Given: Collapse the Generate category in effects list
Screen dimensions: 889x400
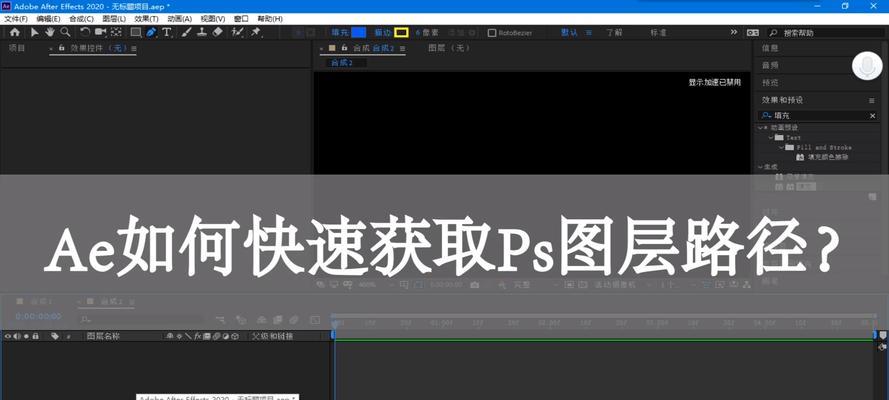Looking at the screenshot, I should [x=761, y=167].
